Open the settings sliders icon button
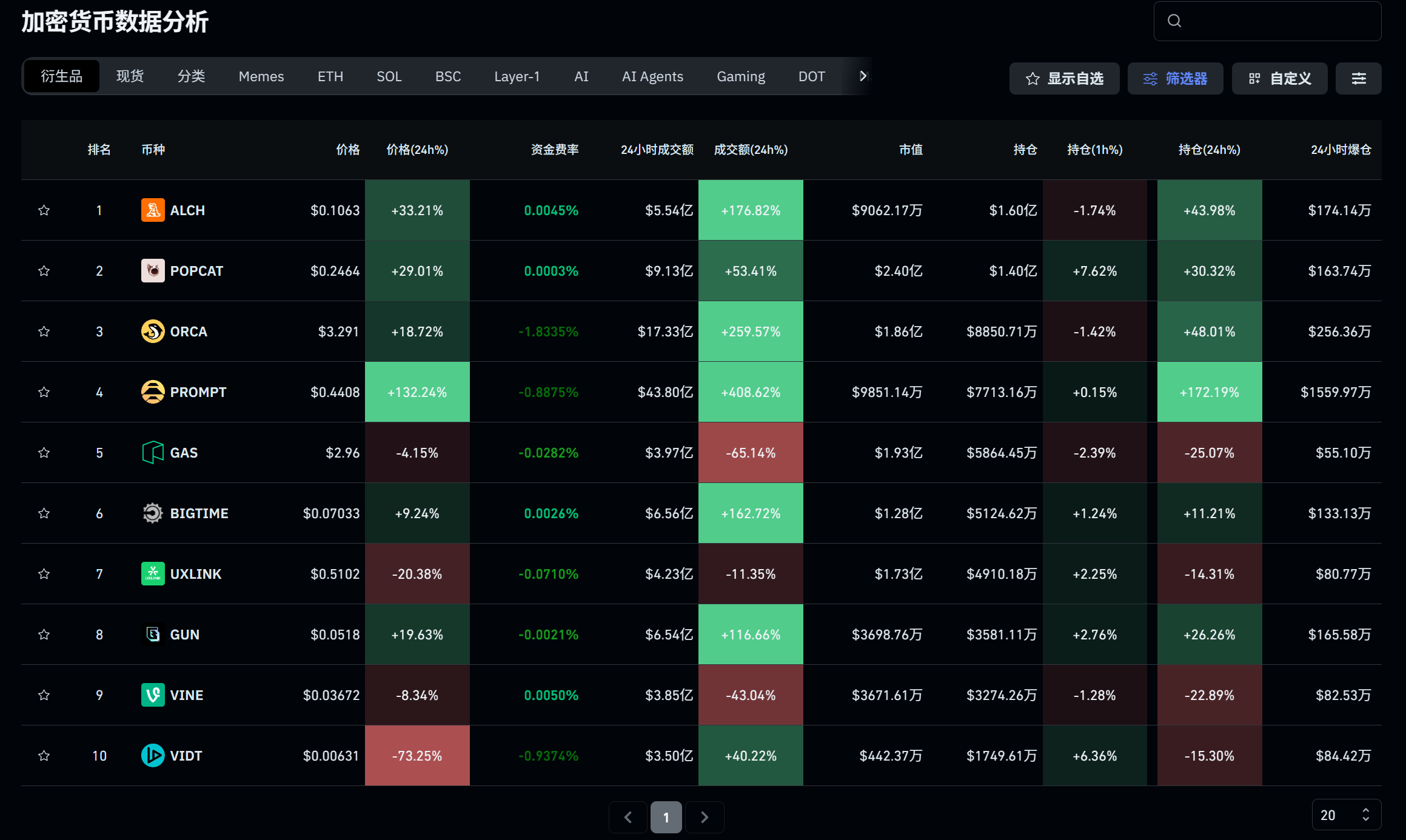Screen dimensions: 1406x840 click(x=1358, y=78)
